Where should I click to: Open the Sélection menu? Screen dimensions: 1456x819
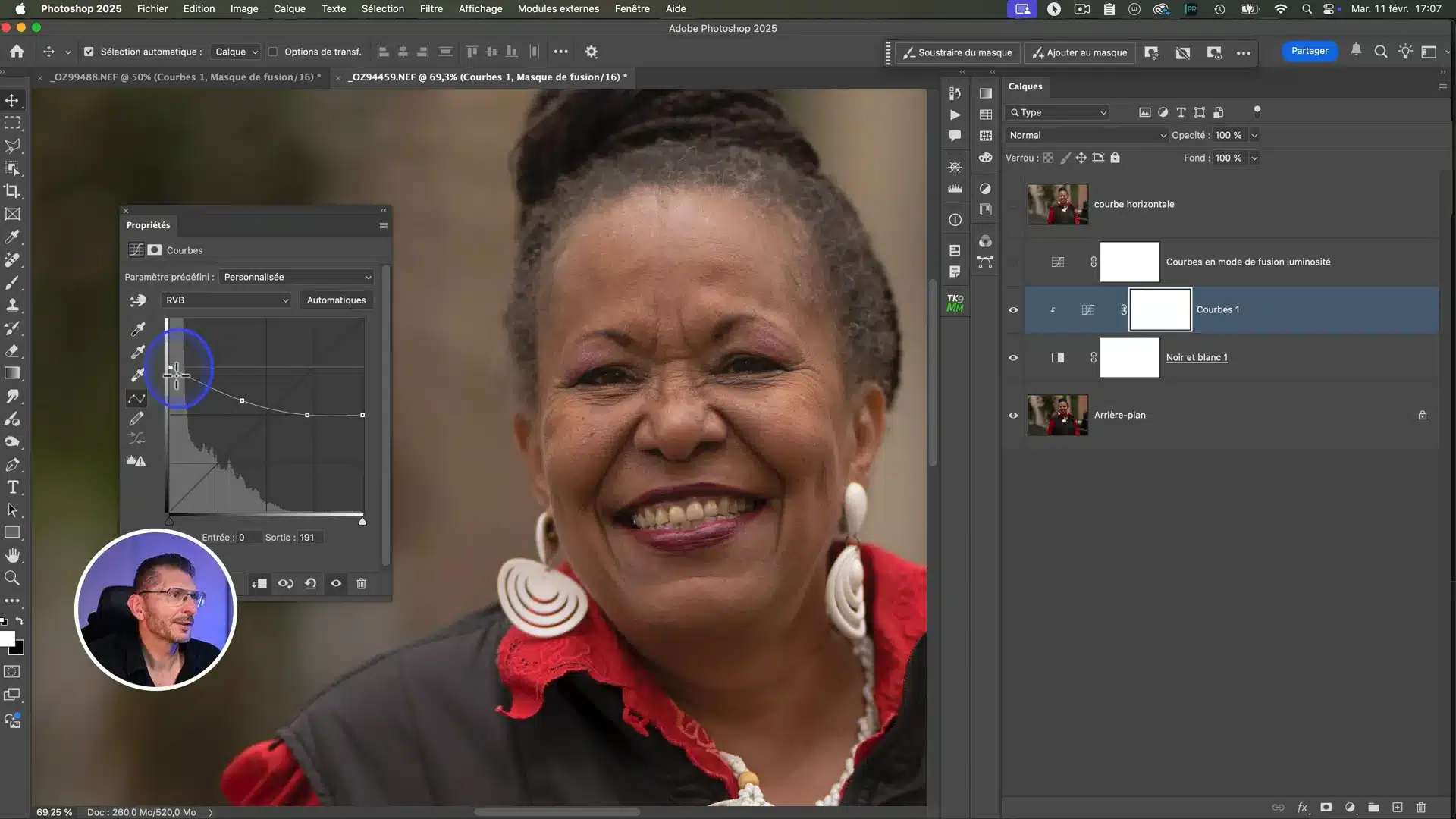pyautogui.click(x=382, y=8)
